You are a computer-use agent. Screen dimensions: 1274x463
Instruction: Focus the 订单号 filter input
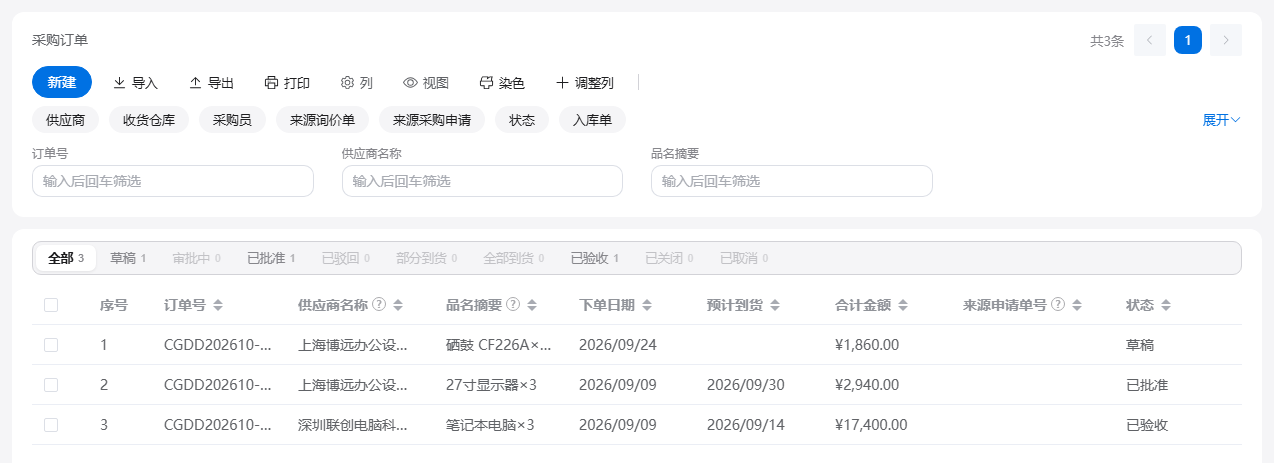[x=173, y=181]
